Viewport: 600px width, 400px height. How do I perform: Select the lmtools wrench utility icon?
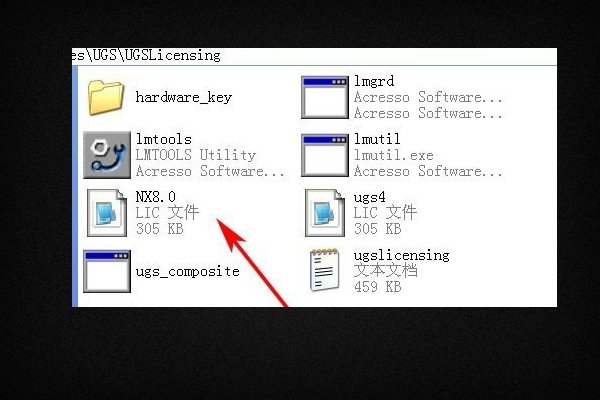point(107,155)
